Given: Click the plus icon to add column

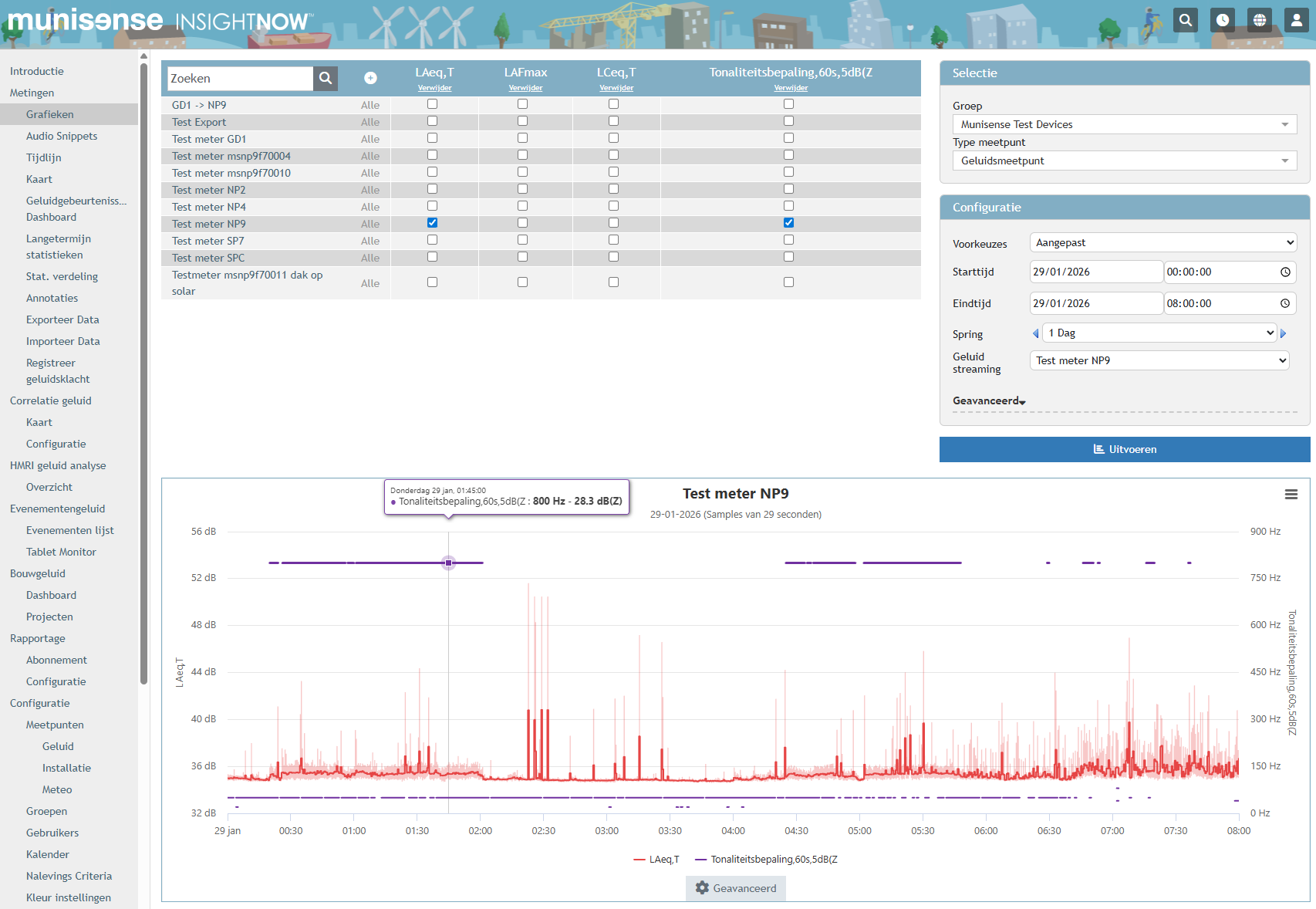Looking at the screenshot, I should coord(370,78).
